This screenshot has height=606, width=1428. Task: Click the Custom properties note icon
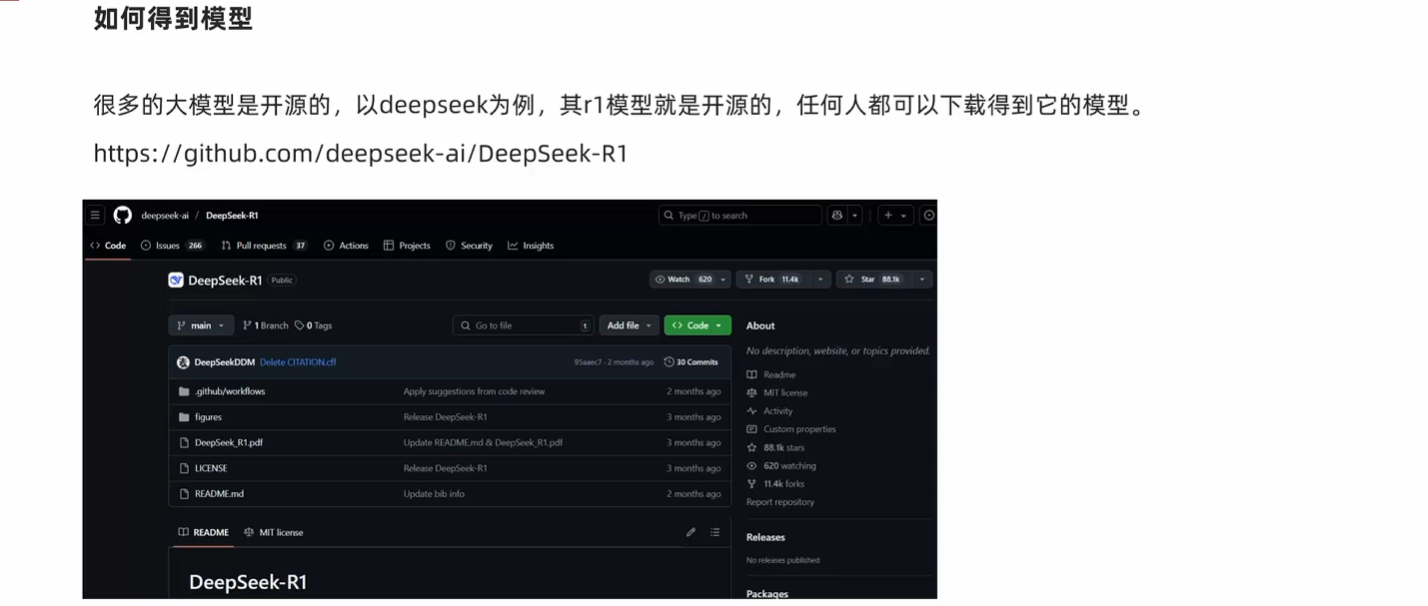pos(752,429)
